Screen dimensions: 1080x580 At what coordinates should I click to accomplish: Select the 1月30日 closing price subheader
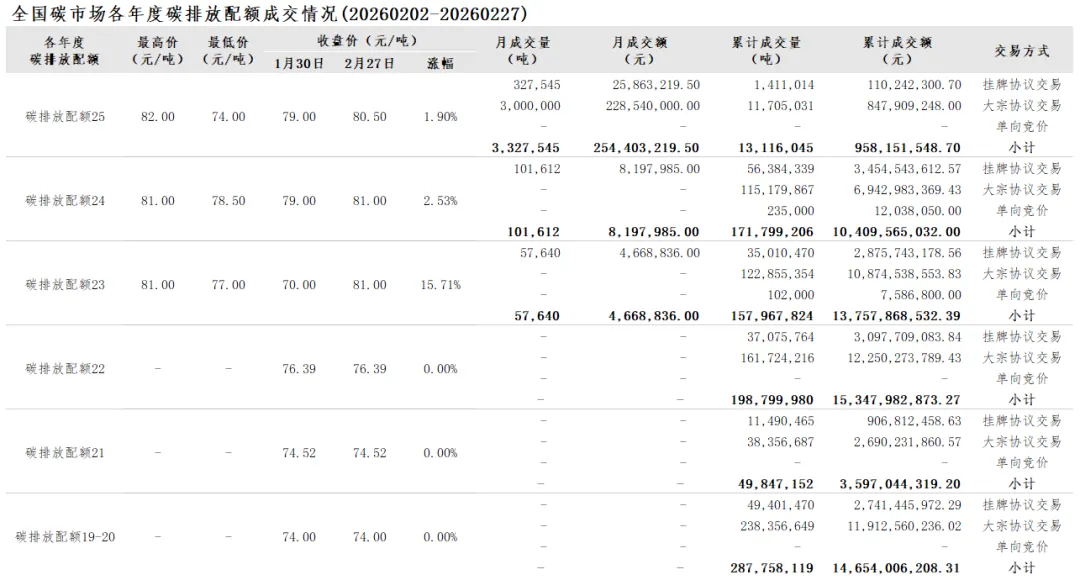pyautogui.click(x=299, y=63)
